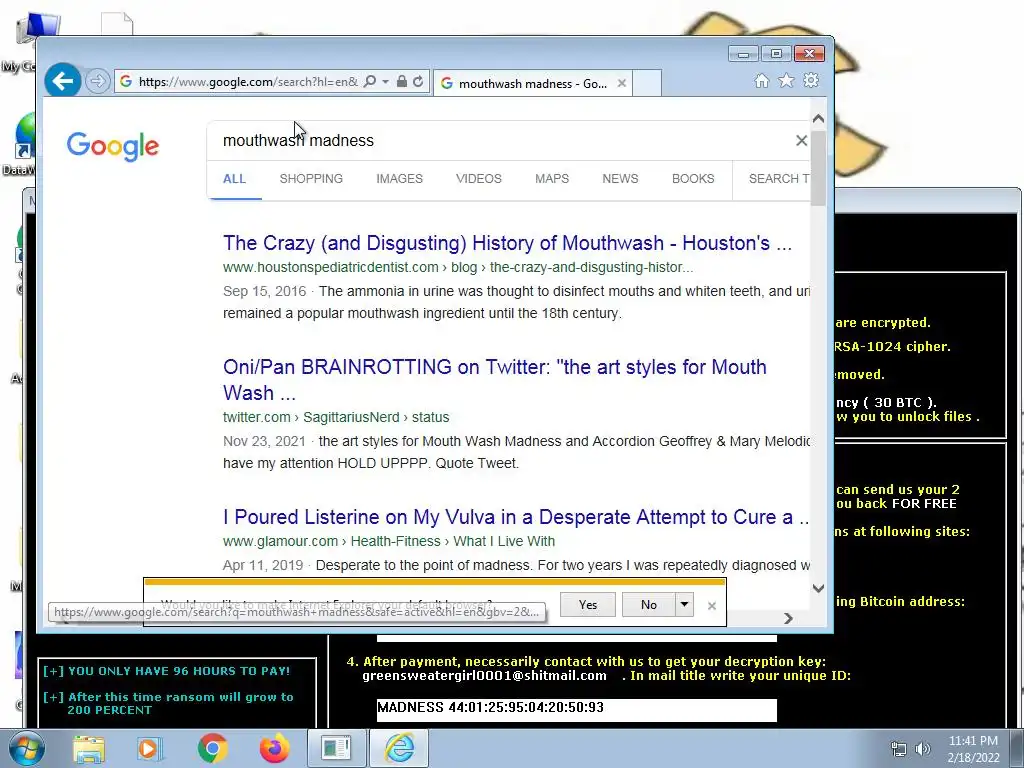Click No on the default browser prompt
1024x768 pixels.
click(x=648, y=605)
